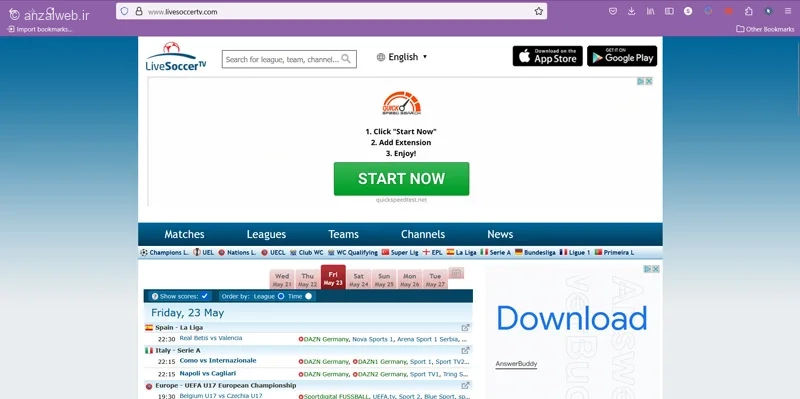Open Italy Serie A external link icon
The width and height of the screenshot is (800, 399).
465,351
